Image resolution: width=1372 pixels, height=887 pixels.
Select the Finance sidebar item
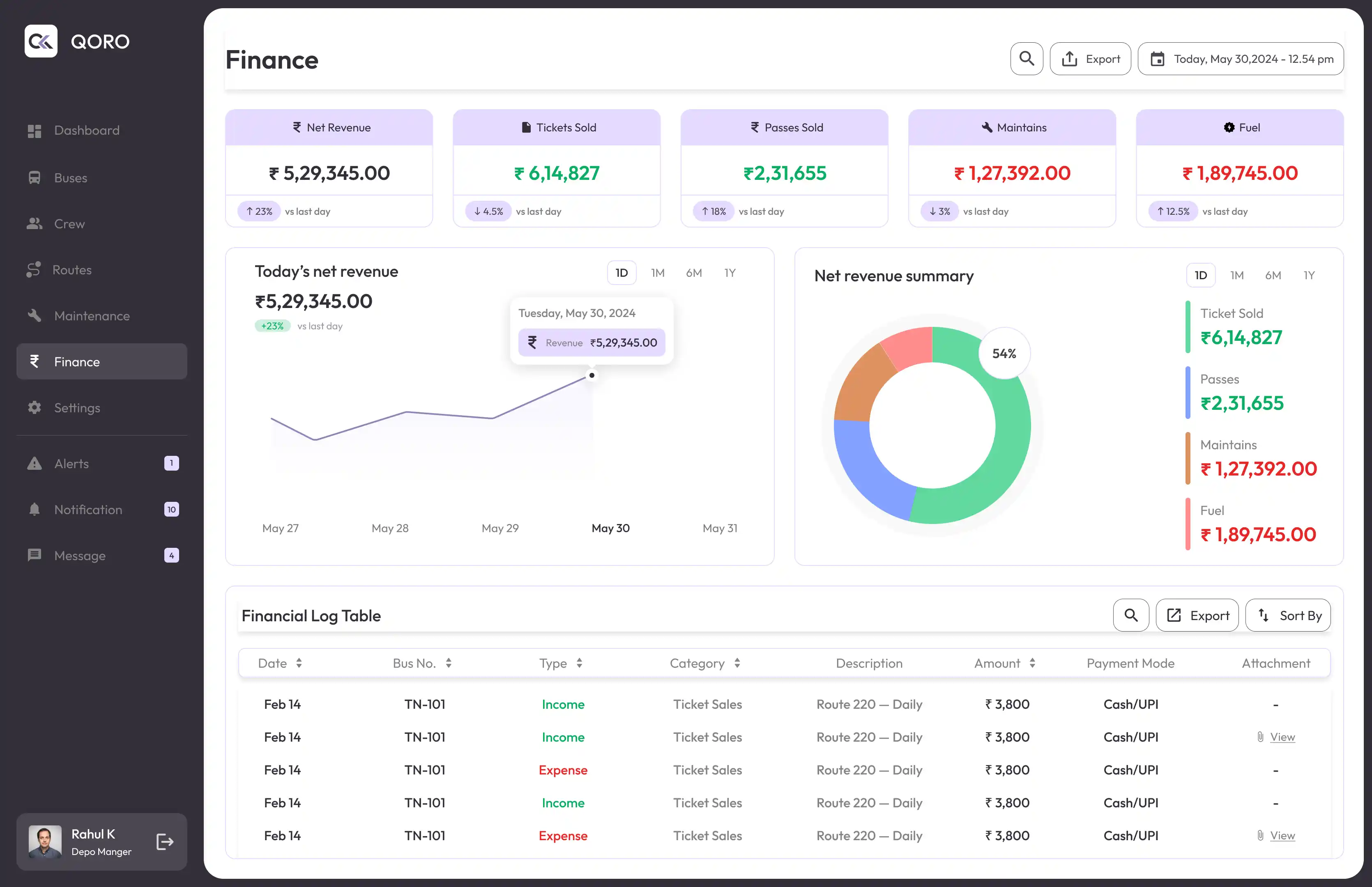pyautogui.click(x=102, y=362)
